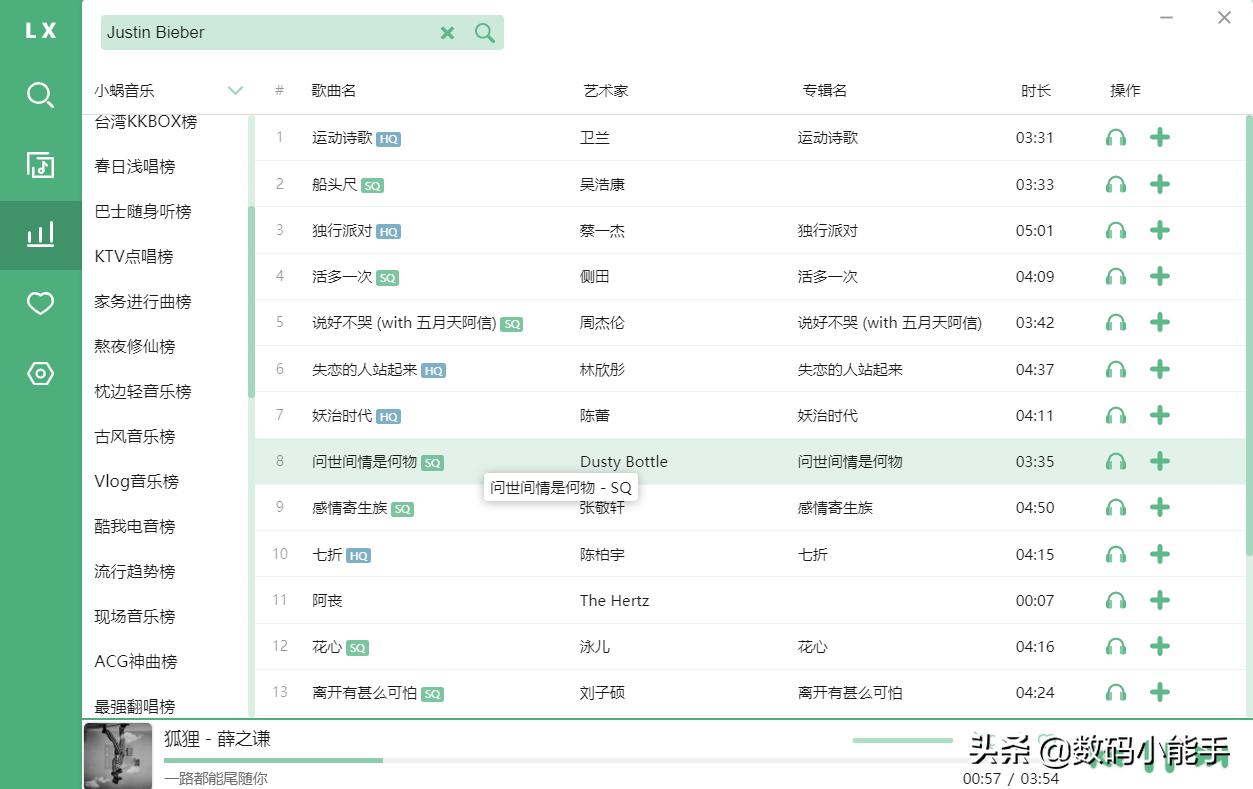The height and width of the screenshot is (789, 1253).
Task: Open the Songlist section from the sidebar
Action: pos(40,165)
